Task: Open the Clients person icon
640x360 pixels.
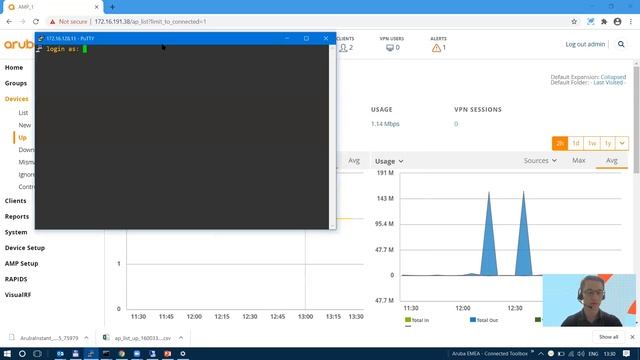Action: [343, 48]
